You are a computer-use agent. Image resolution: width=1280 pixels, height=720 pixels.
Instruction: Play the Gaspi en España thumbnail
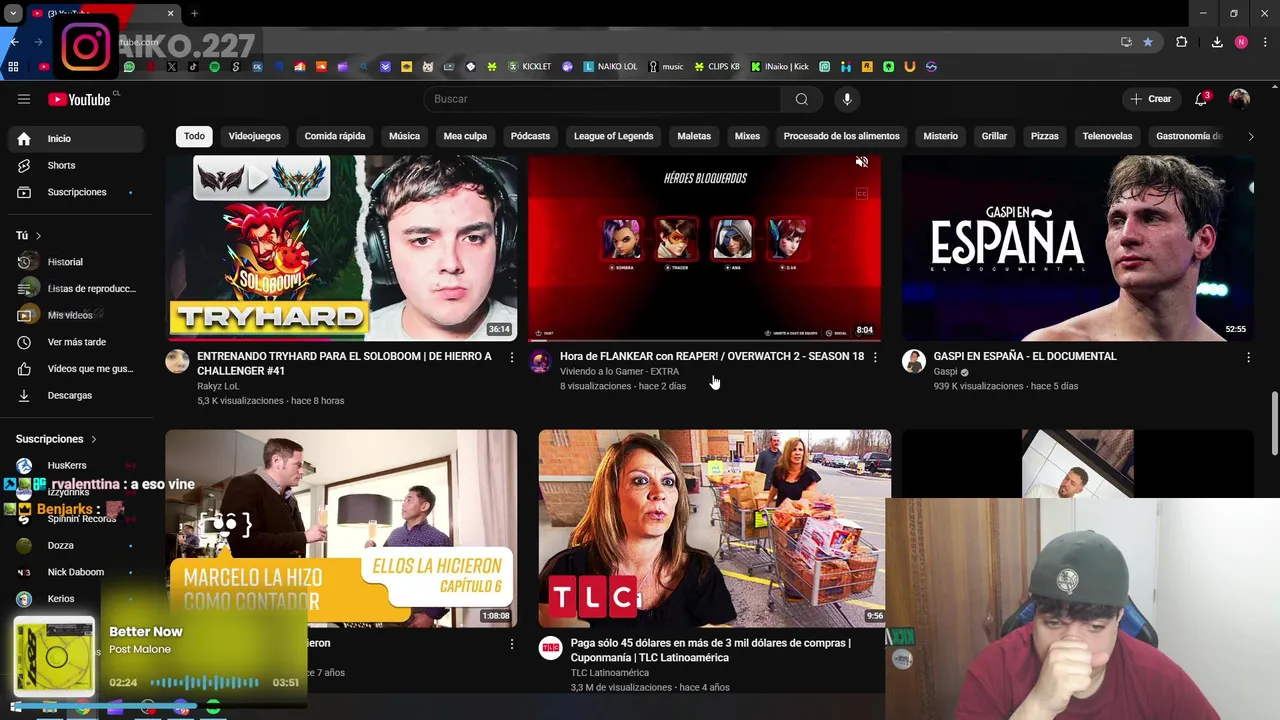point(1078,248)
